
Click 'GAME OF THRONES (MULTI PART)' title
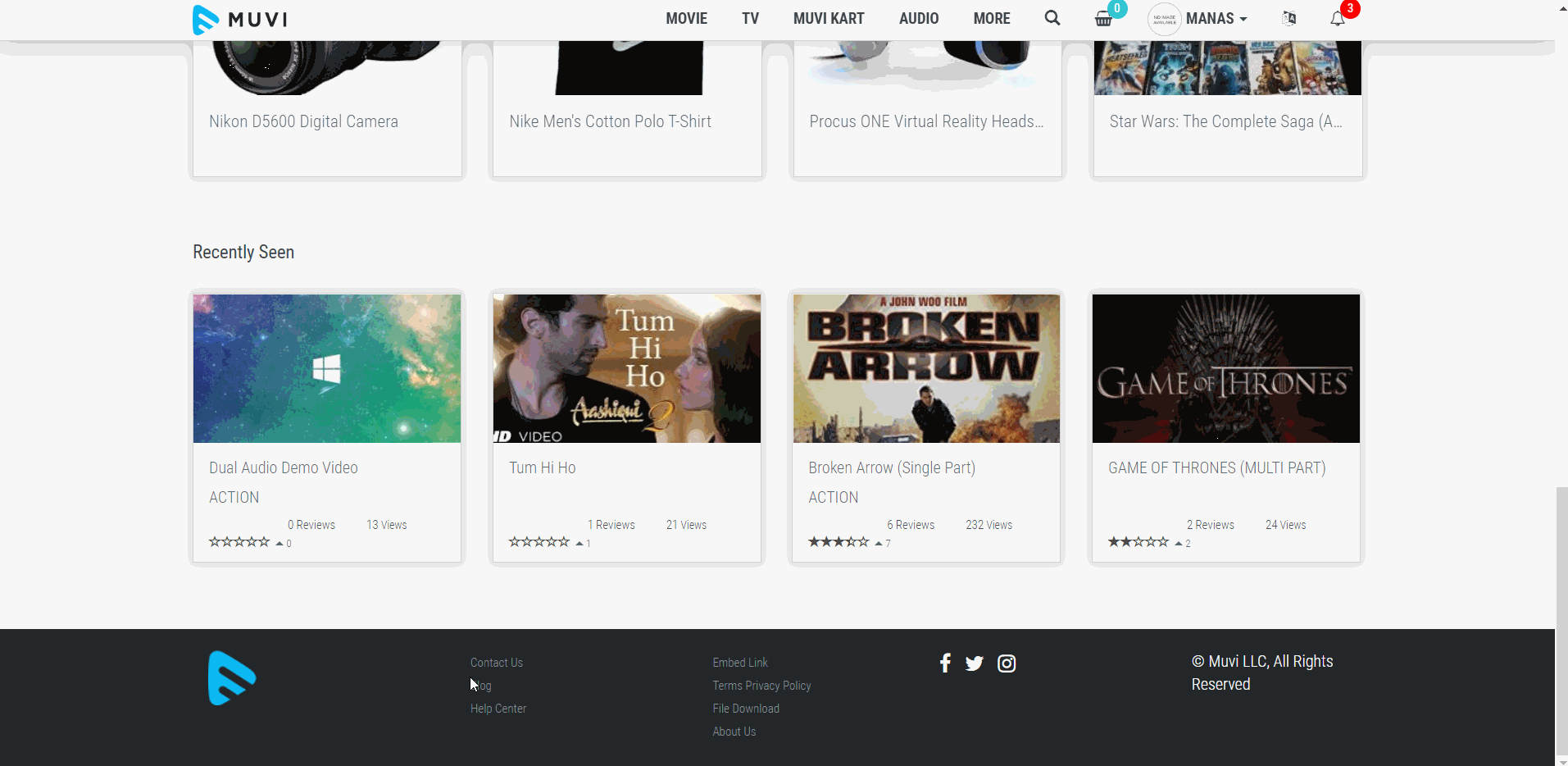1216,467
